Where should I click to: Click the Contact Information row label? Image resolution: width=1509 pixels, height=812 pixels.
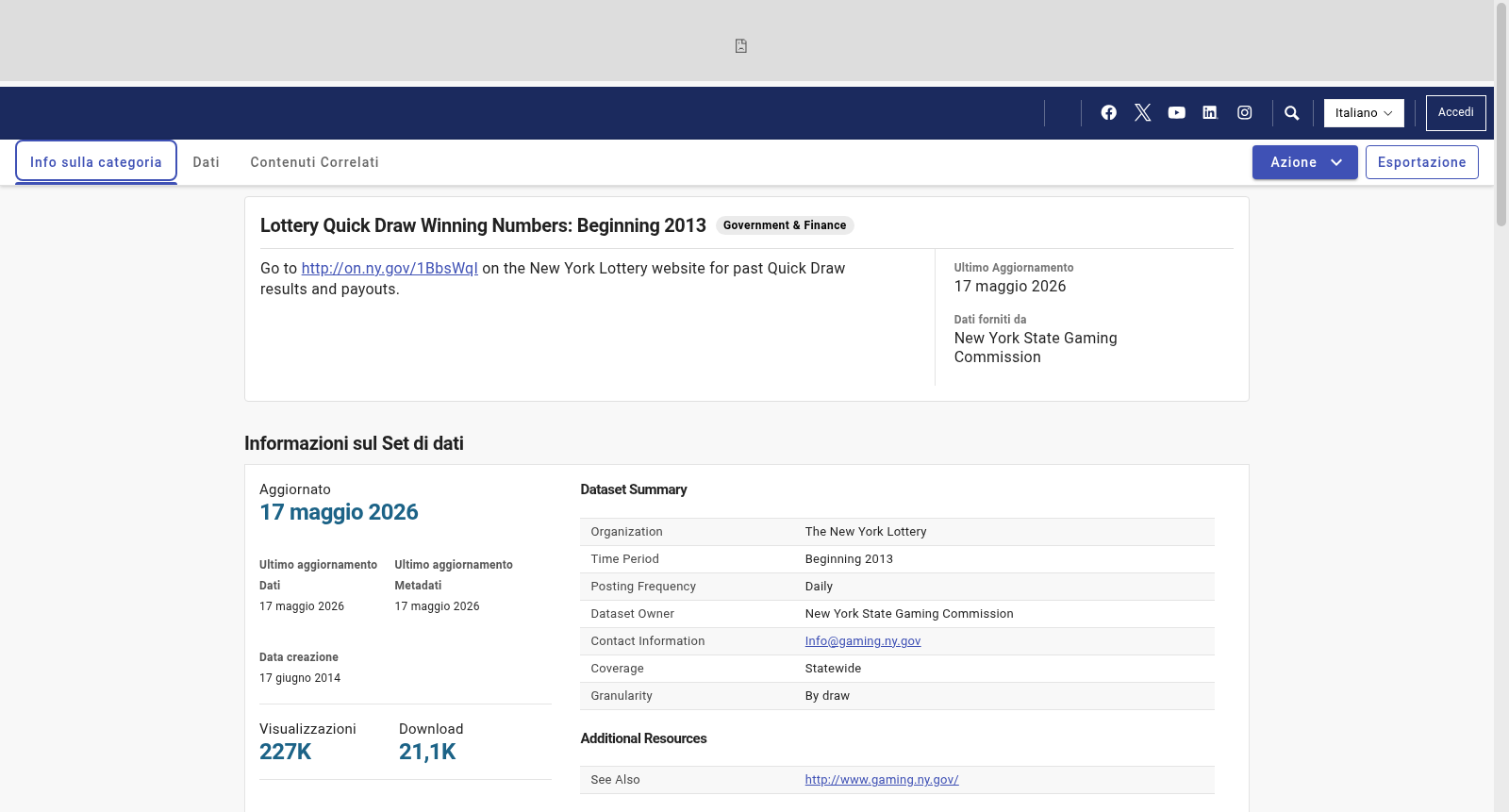[x=648, y=641]
